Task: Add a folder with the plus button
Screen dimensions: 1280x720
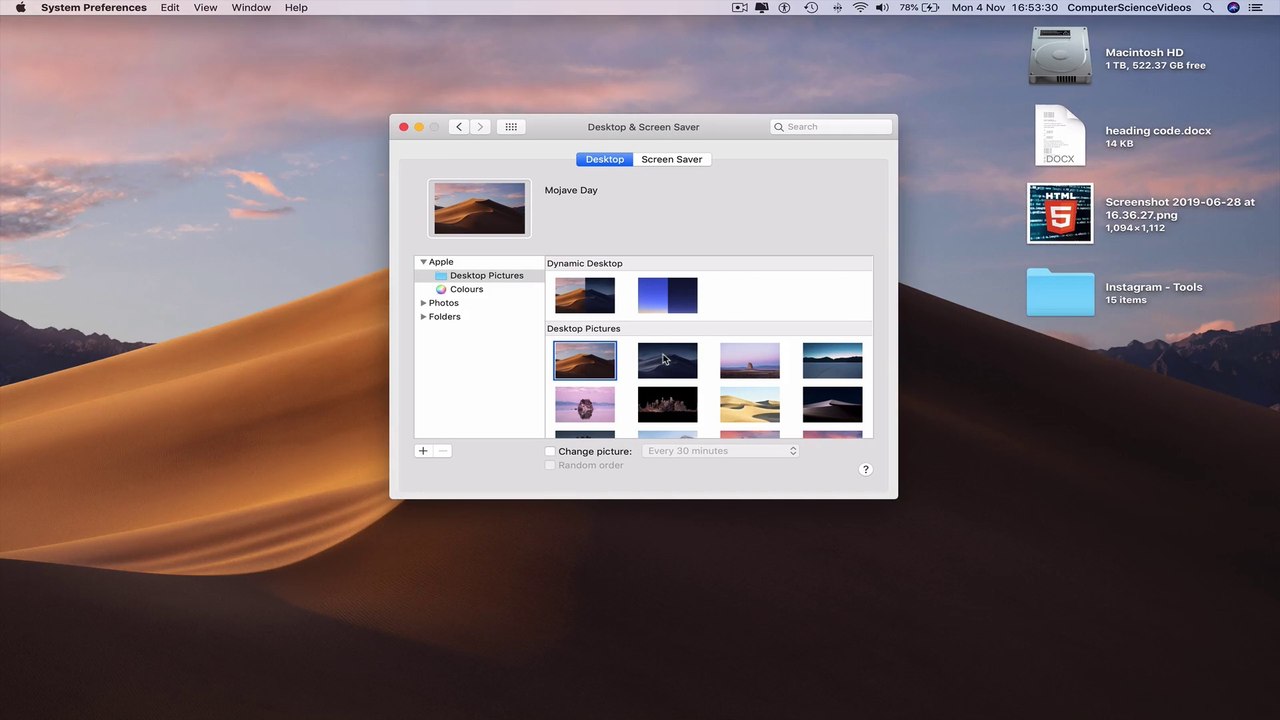Action: coord(423,451)
